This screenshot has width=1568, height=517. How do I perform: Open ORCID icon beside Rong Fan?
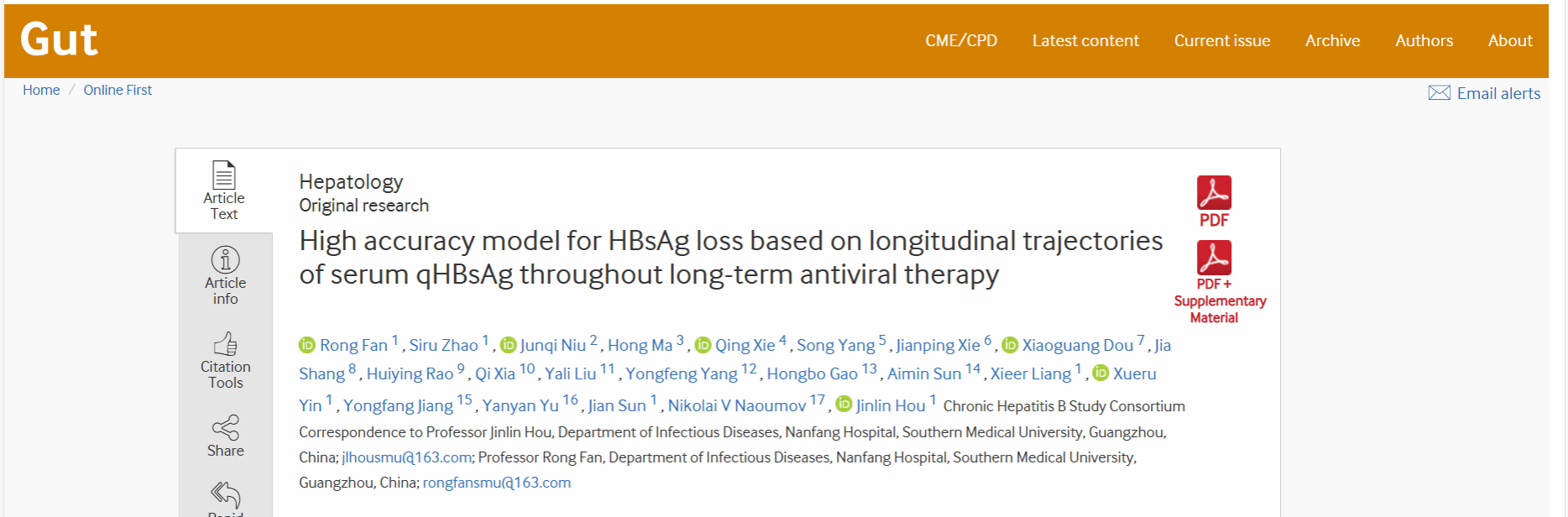pos(307,345)
